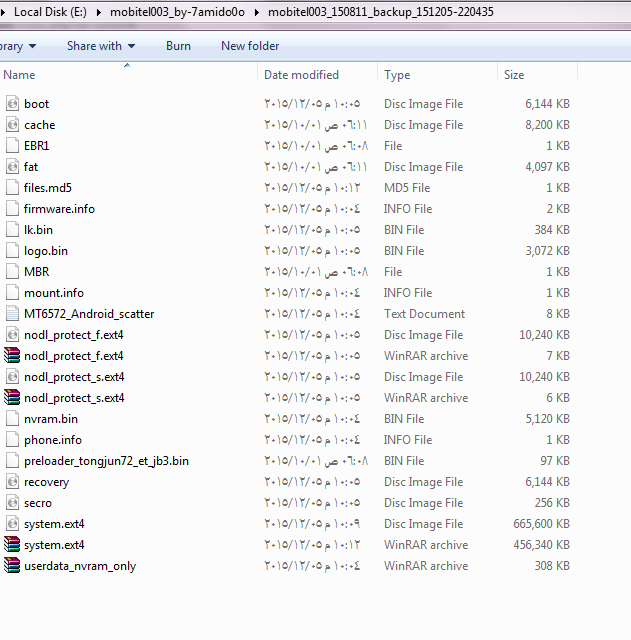631x640 pixels.
Task: Click the 'userdata_nvram_only' file name
Action: coord(80,566)
